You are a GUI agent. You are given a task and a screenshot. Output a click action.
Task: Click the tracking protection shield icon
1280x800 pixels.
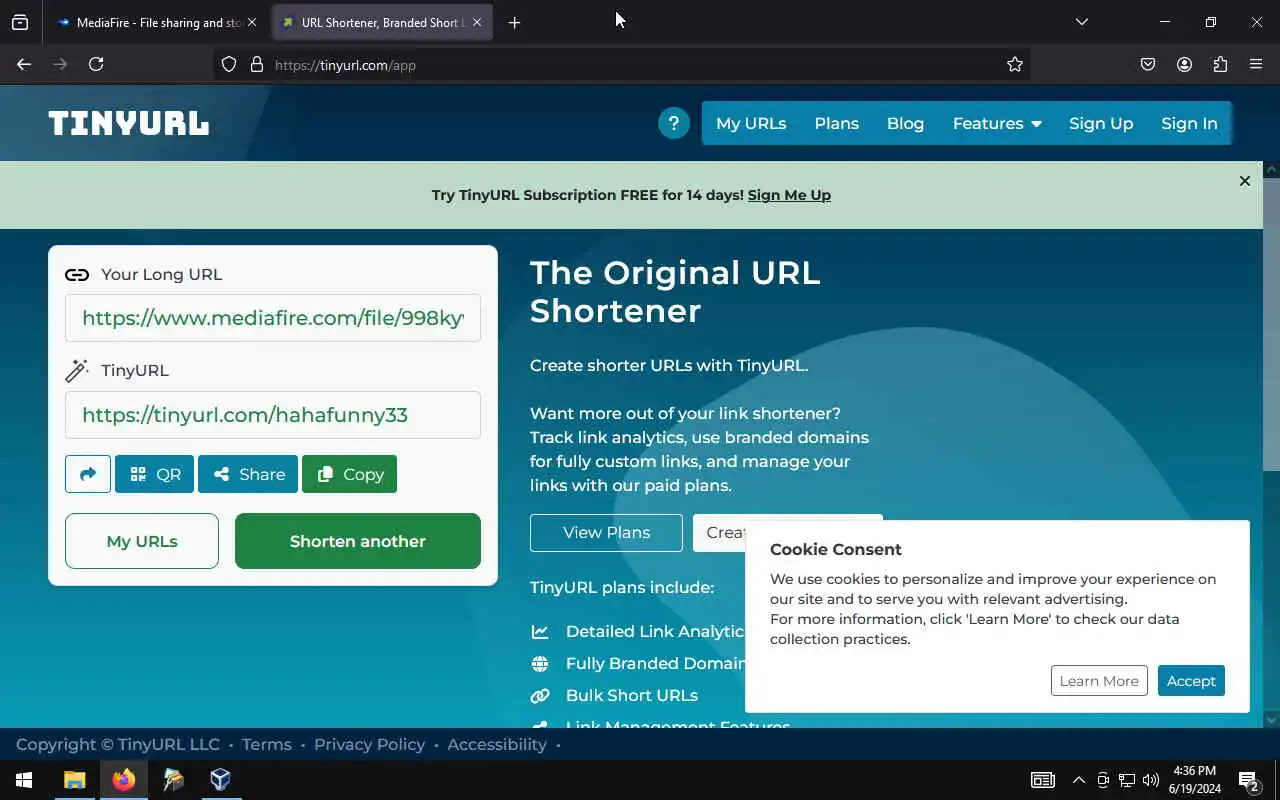click(x=229, y=64)
